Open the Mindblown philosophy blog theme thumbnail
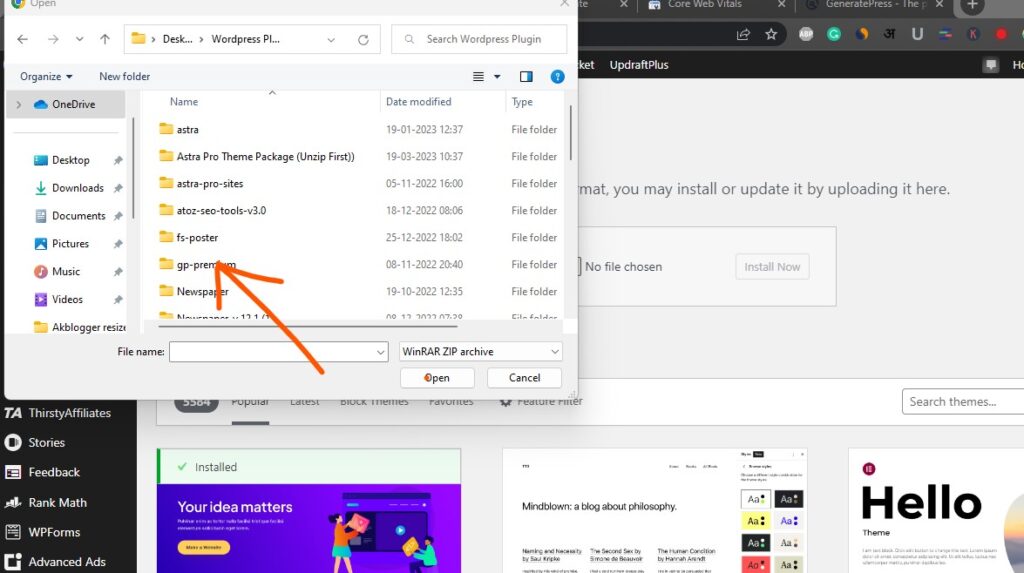This screenshot has width=1024, height=573. pos(655,511)
